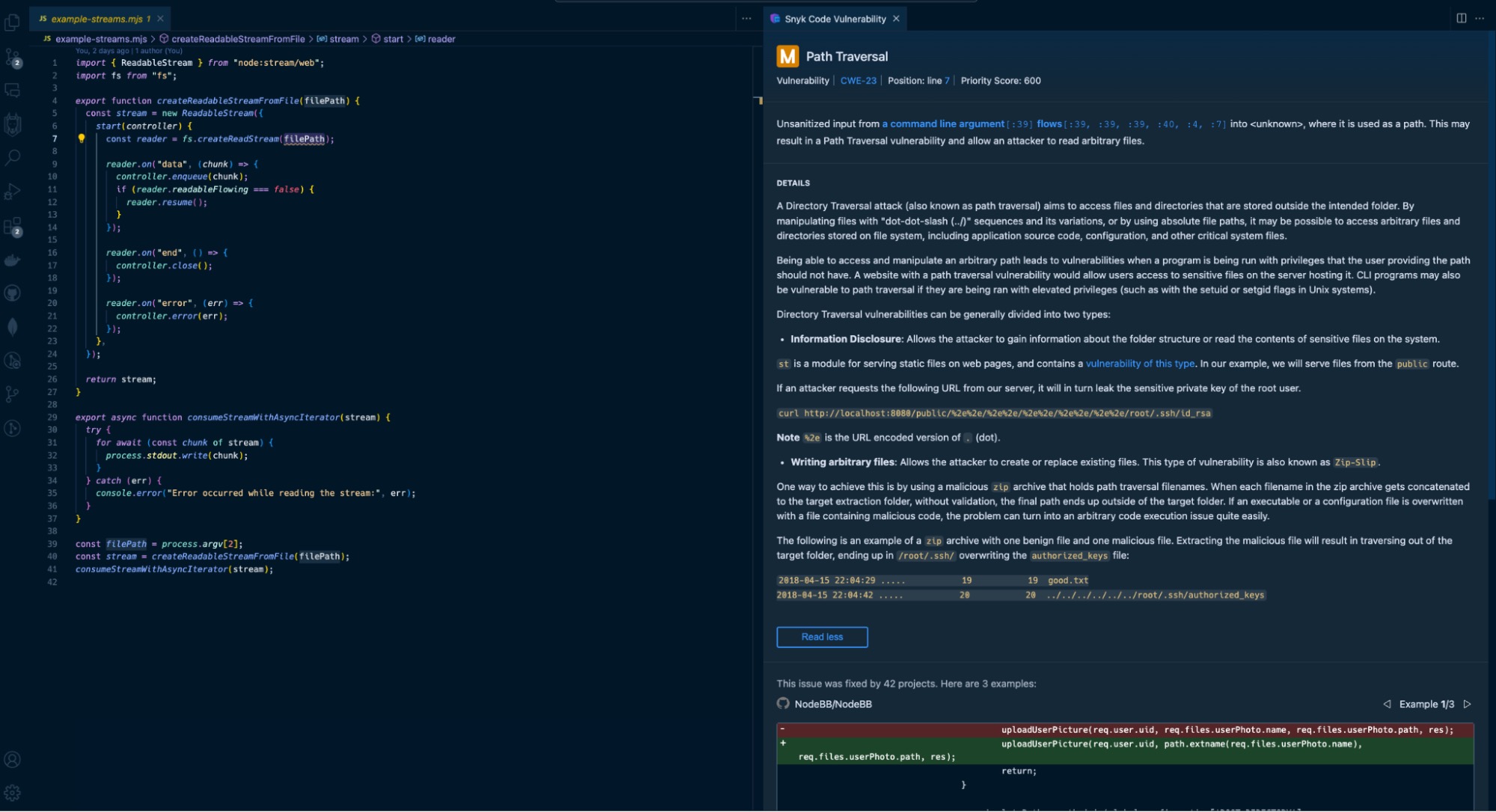This screenshot has width=1496, height=812.
Task: Open the Search magnifier view
Action: coord(13,158)
